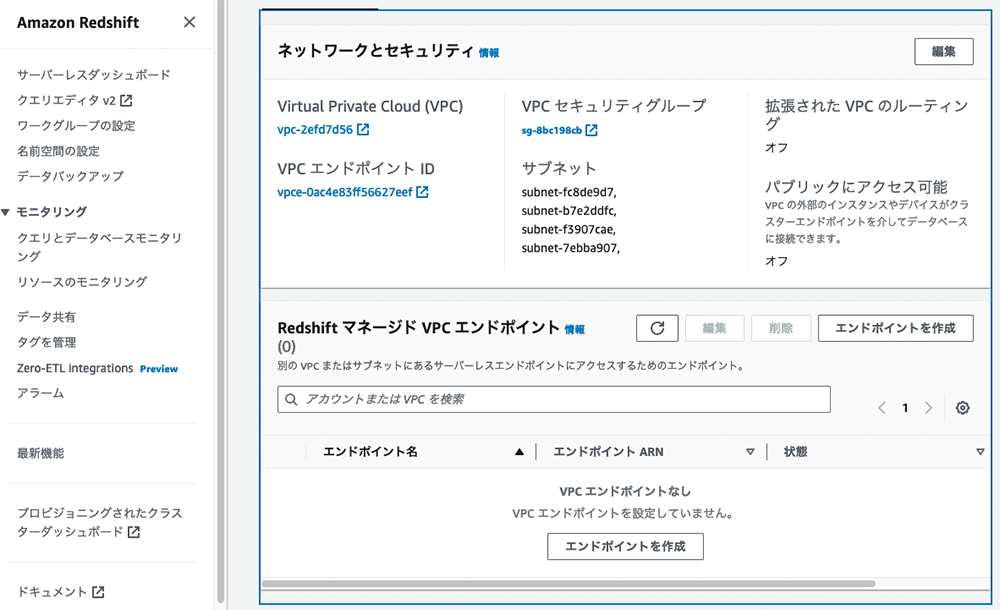Go to ワークグループの設定

point(76,126)
